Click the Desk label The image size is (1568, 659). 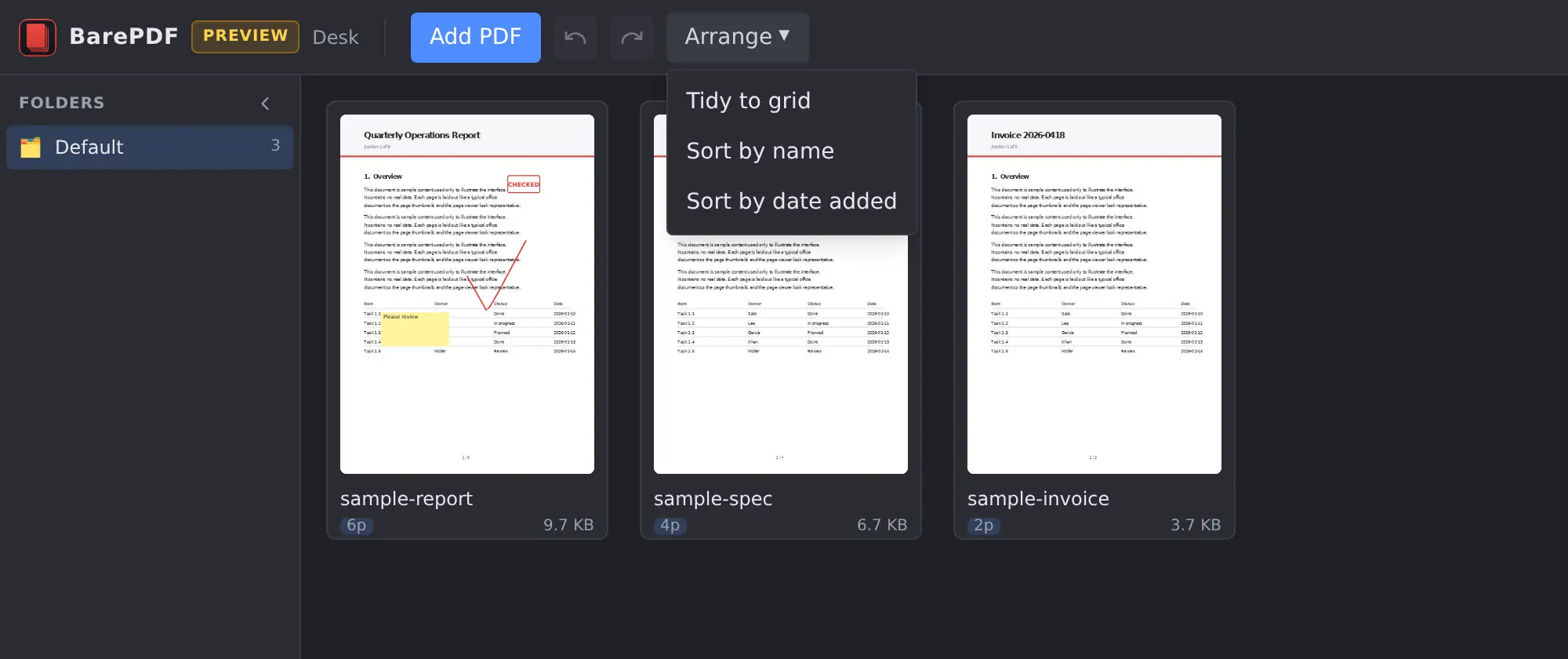click(x=336, y=38)
